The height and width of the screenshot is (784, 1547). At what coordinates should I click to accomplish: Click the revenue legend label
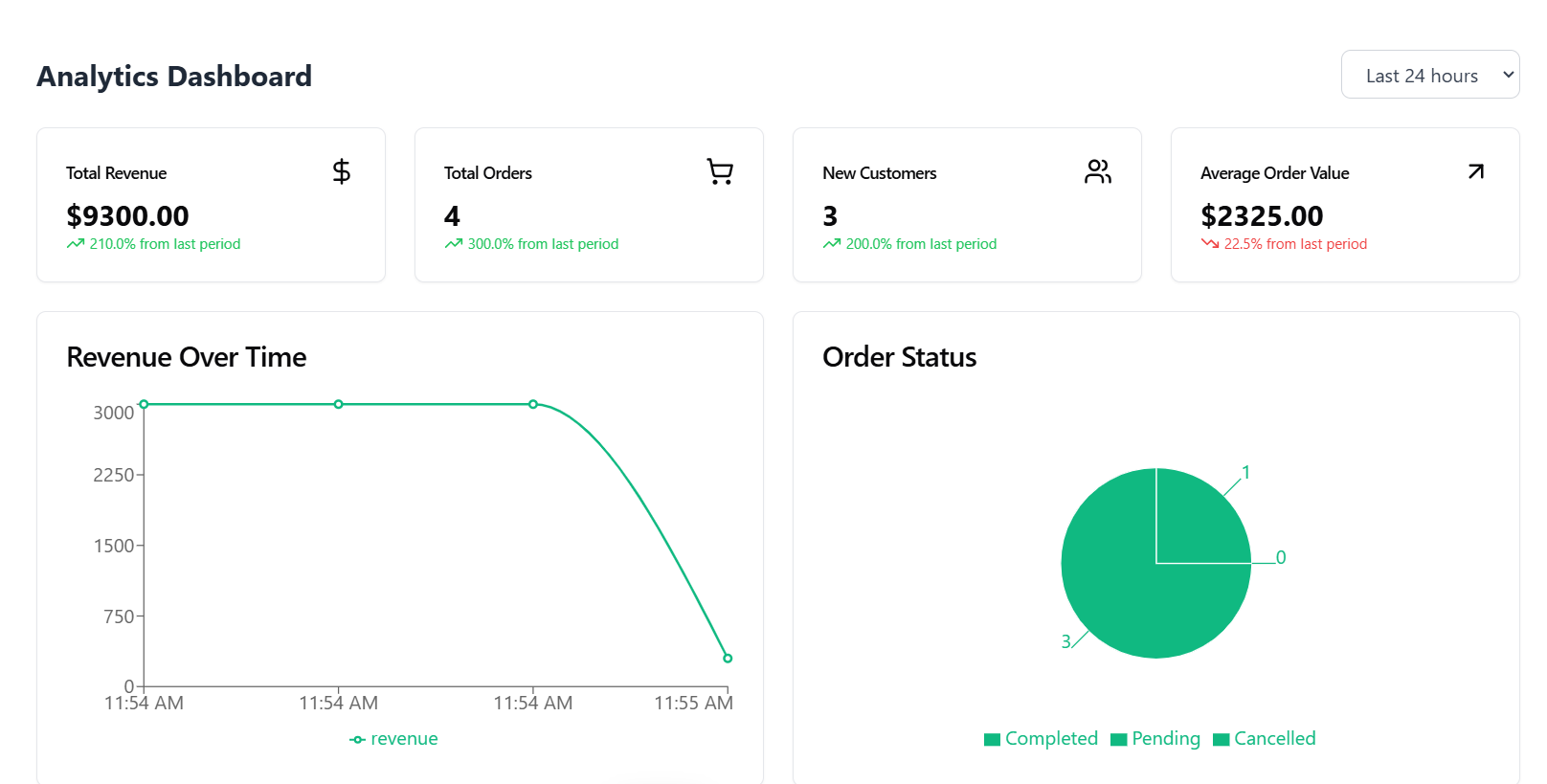[404, 739]
